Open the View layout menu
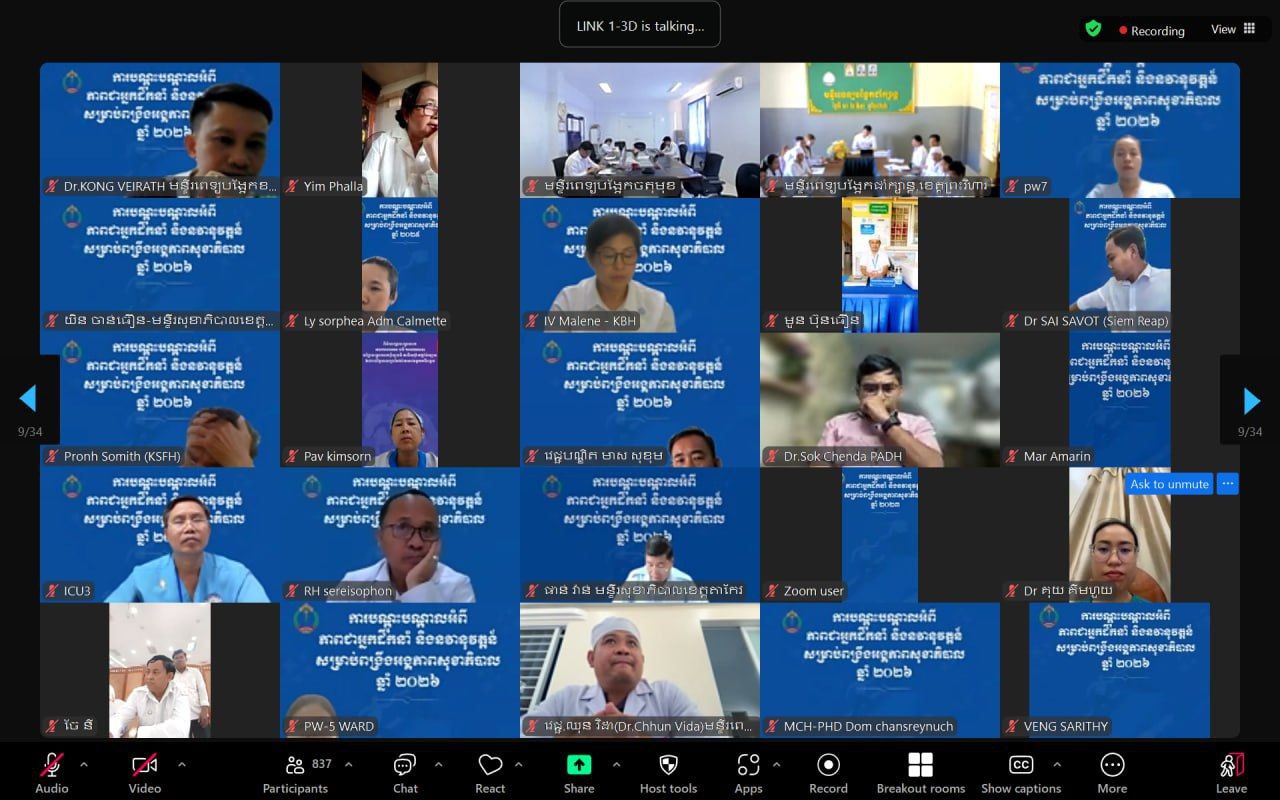The height and width of the screenshot is (800, 1280). [1233, 30]
